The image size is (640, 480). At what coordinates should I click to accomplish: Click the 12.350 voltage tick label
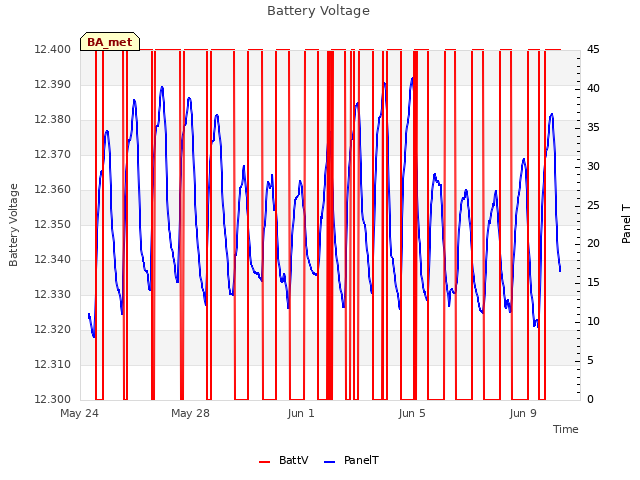(53, 225)
